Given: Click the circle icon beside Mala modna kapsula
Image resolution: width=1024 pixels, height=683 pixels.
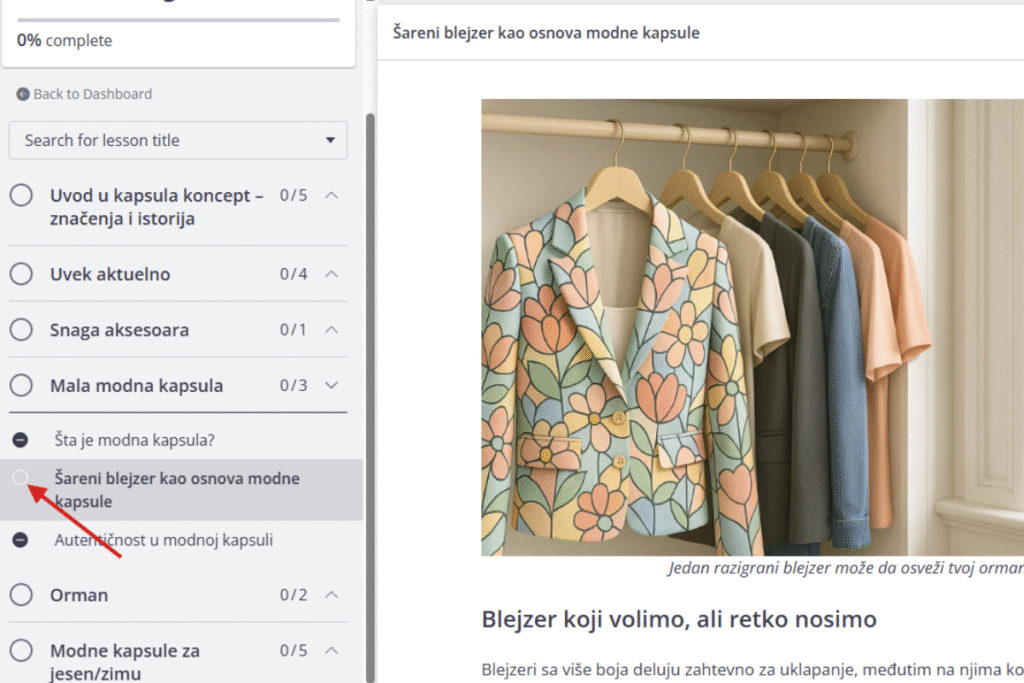Looking at the screenshot, I should 21,386.
